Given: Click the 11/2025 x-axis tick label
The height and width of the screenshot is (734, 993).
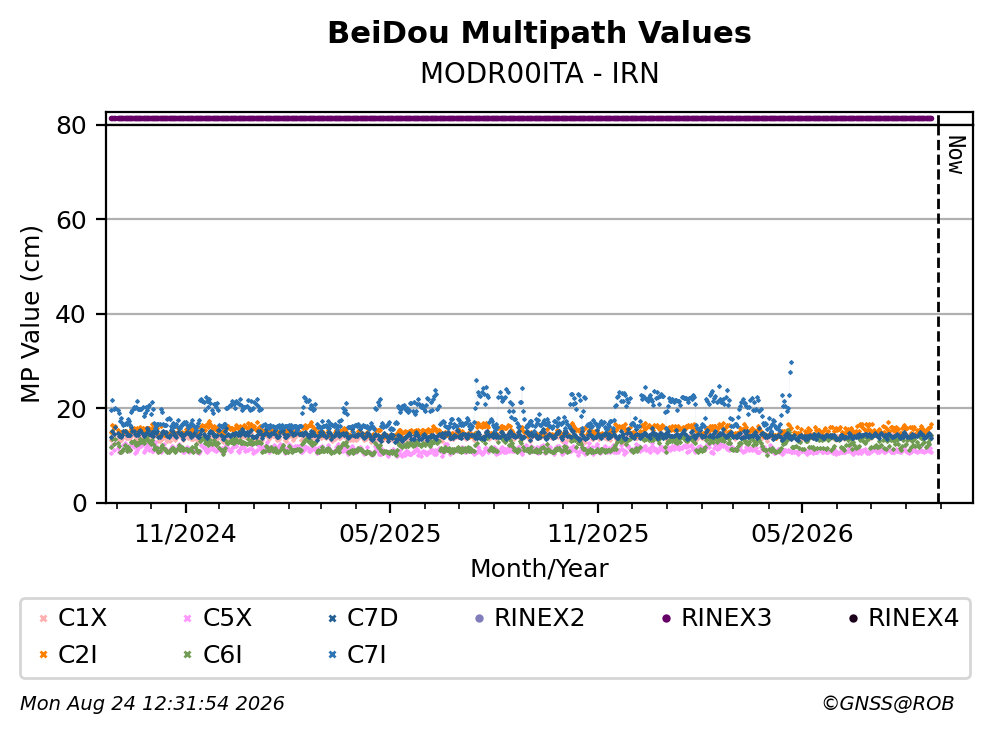Looking at the screenshot, I should tap(598, 534).
